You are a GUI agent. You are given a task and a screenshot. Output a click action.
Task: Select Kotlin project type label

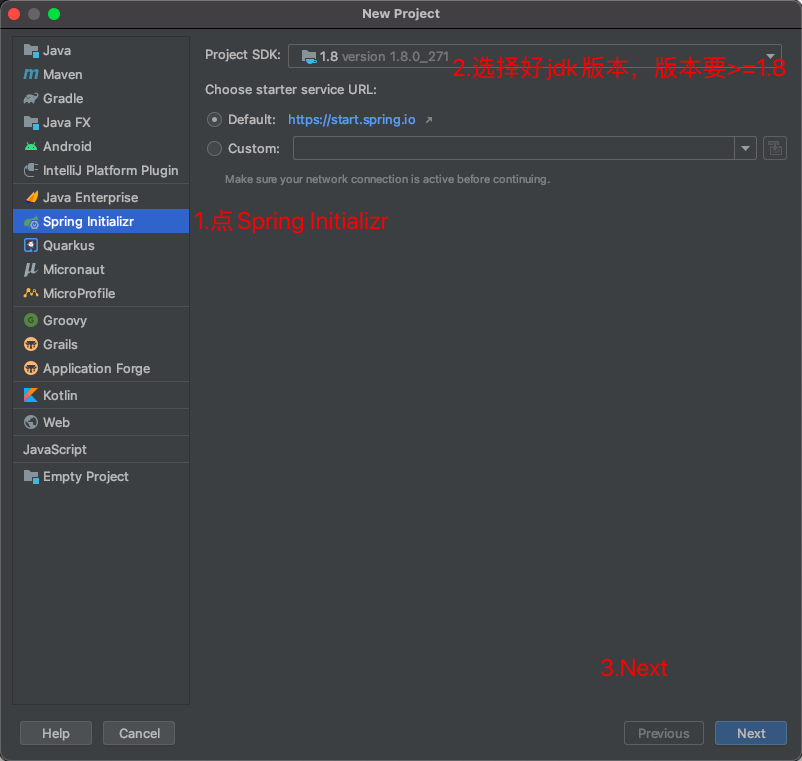[60, 395]
